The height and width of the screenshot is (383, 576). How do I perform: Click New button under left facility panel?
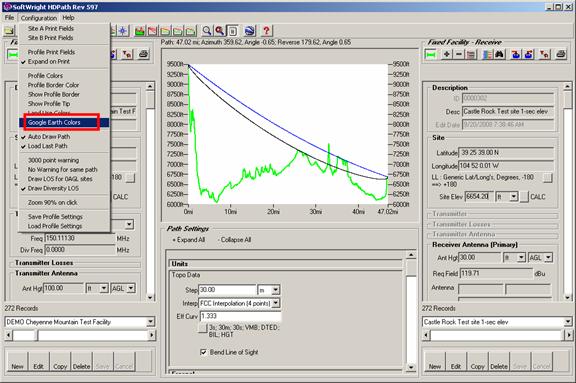(17, 361)
